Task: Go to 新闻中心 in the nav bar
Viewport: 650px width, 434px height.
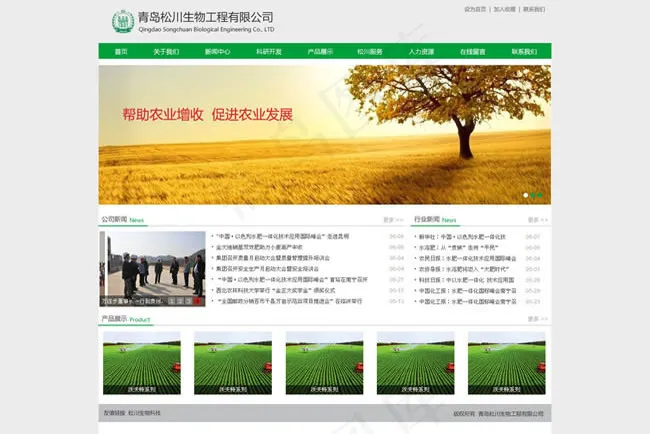Action: [218, 51]
